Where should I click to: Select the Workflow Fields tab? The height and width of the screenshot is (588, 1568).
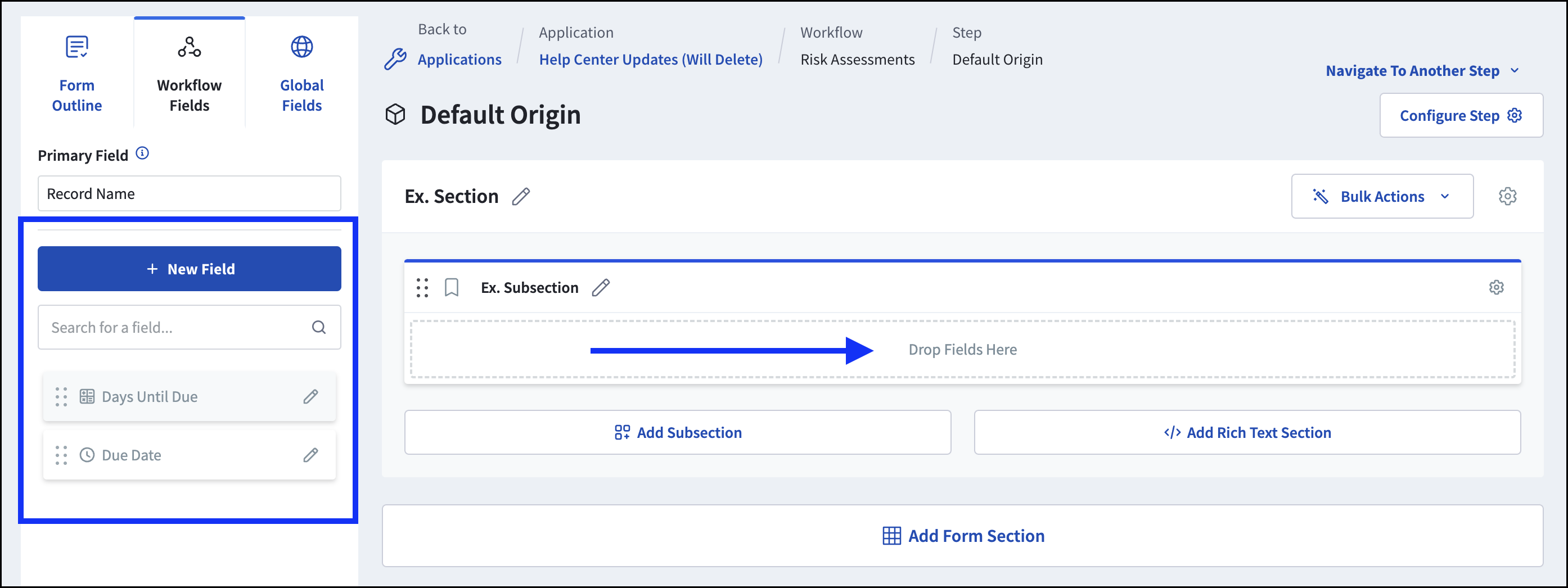point(190,73)
